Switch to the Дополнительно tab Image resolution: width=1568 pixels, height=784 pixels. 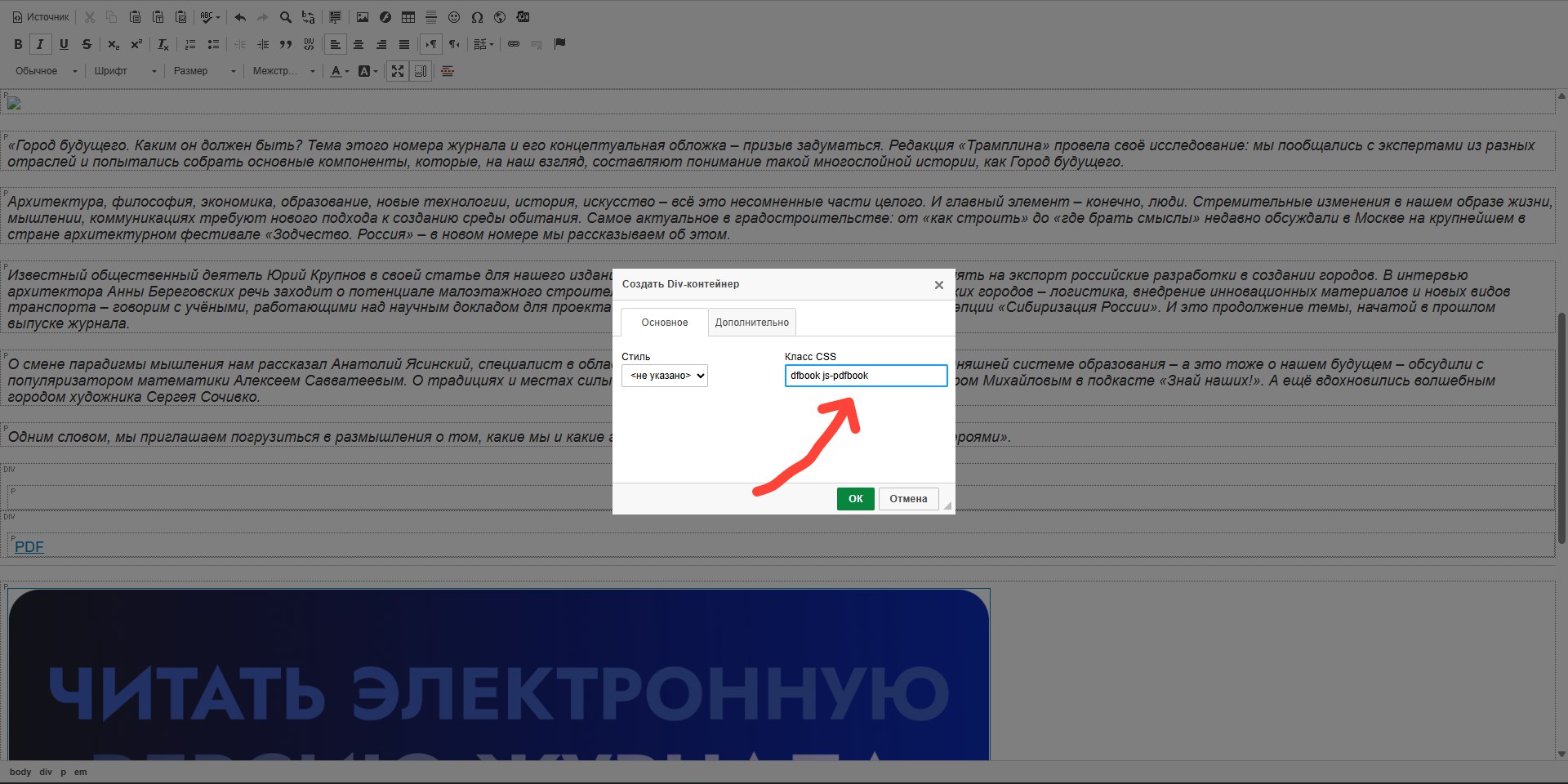point(751,323)
